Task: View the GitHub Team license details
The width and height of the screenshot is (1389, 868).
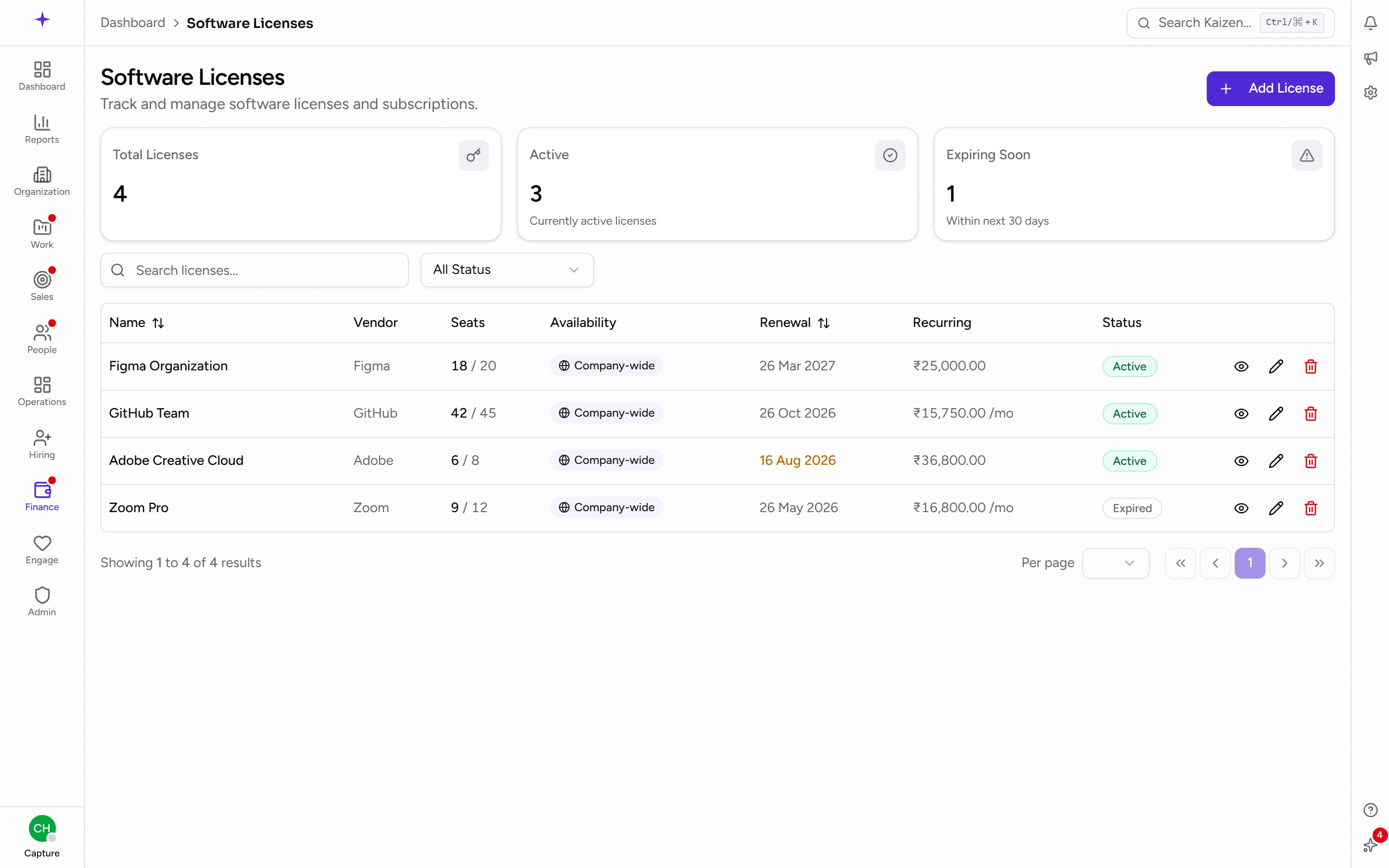Action: click(x=1241, y=413)
